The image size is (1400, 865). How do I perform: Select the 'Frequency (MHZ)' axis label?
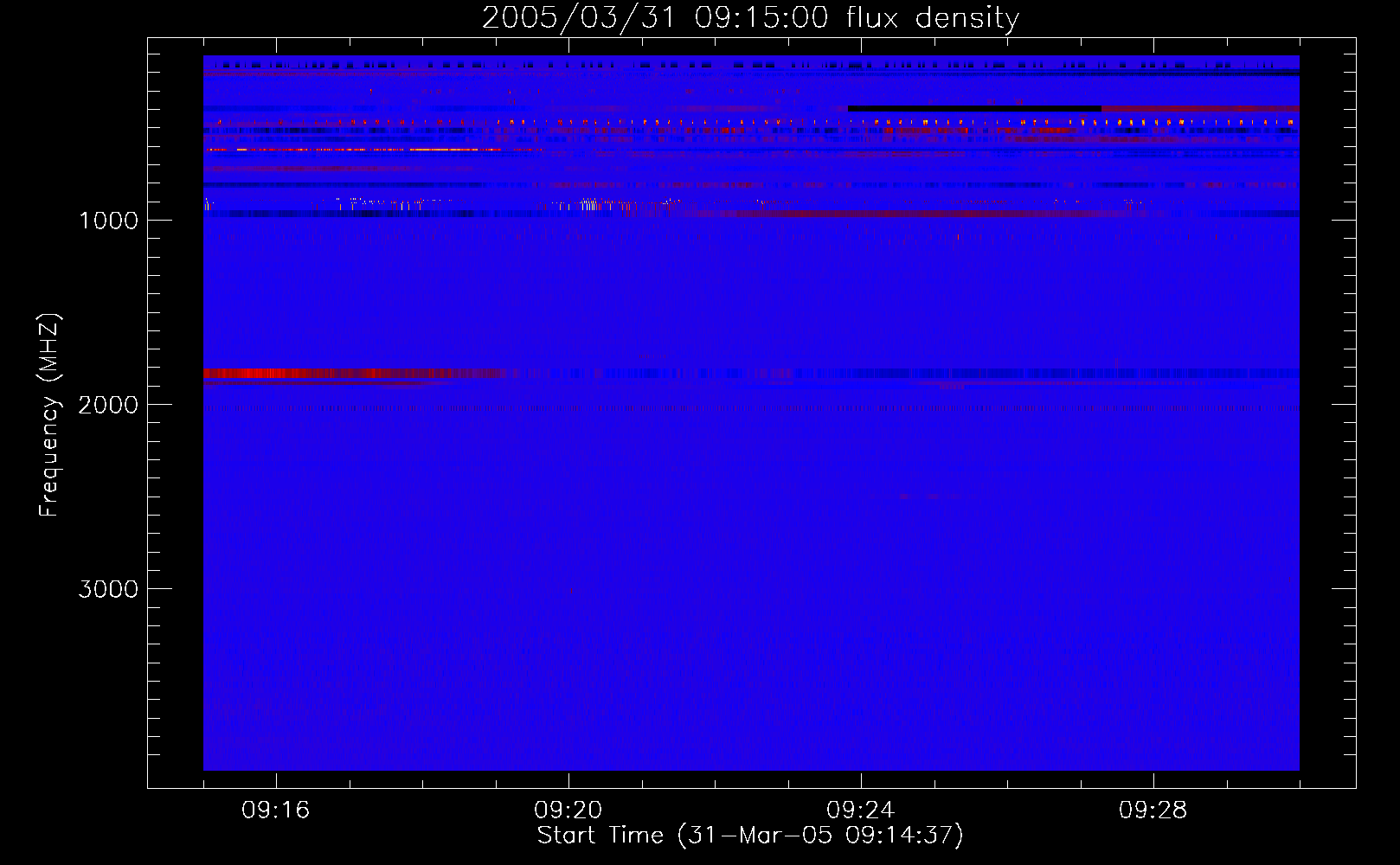point(50,415)
